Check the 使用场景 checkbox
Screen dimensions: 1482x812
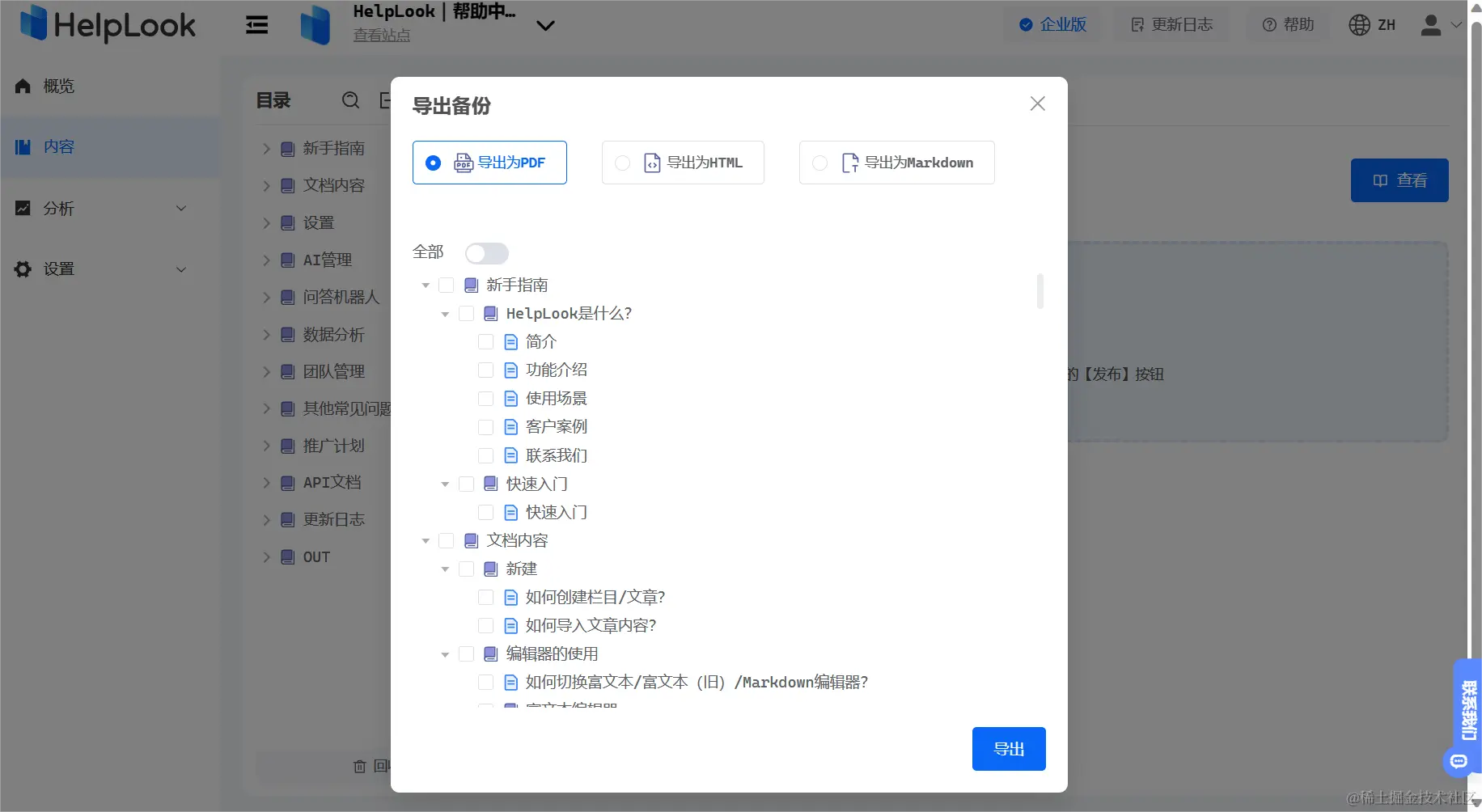pos(485,398)
